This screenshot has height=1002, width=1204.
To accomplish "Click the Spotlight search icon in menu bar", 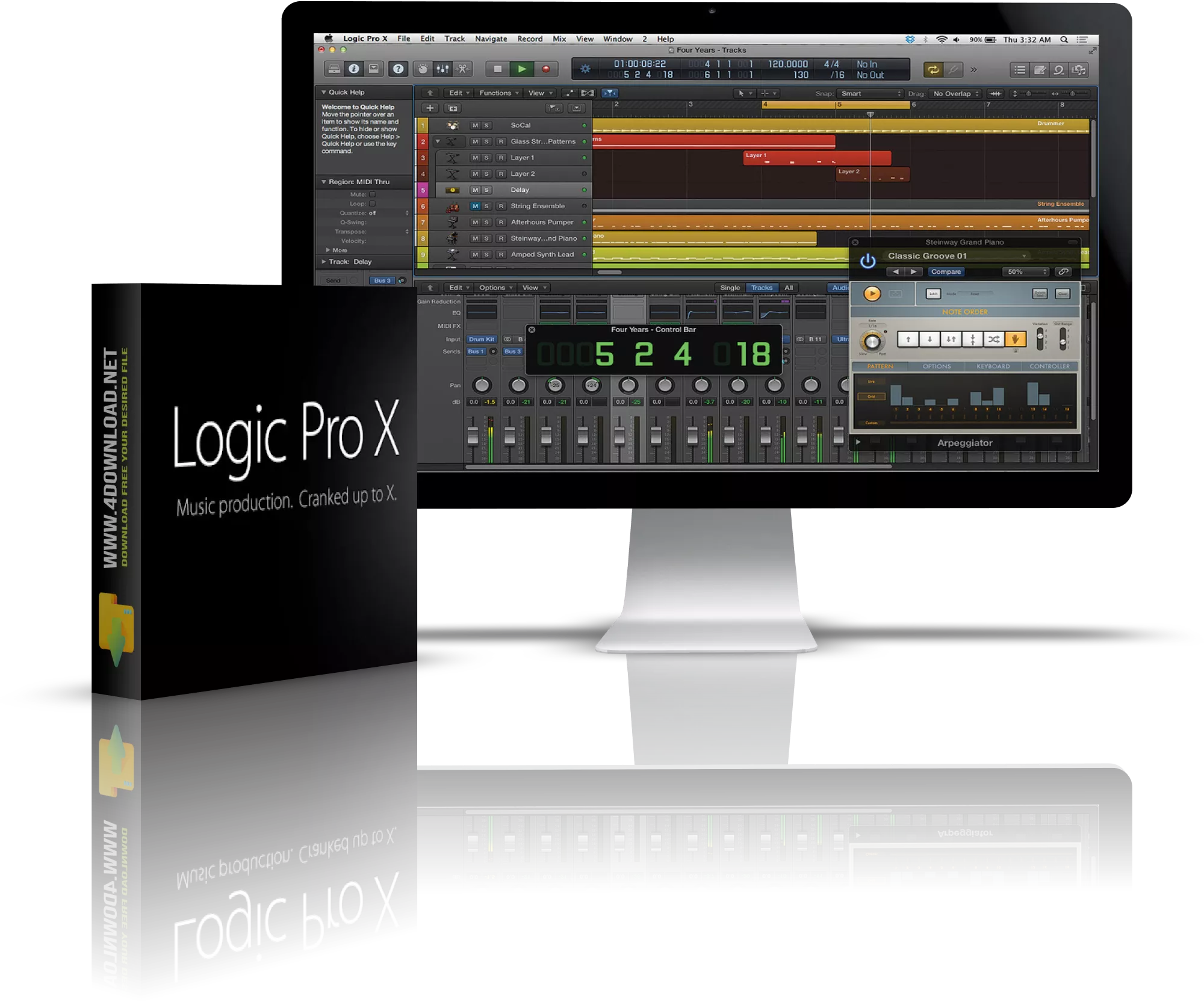I will pos(1064,40).
